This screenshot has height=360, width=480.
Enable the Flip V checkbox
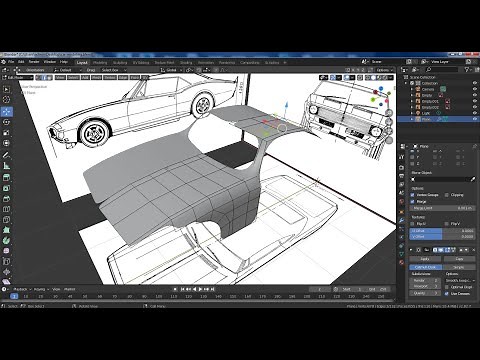click(447, 224)
